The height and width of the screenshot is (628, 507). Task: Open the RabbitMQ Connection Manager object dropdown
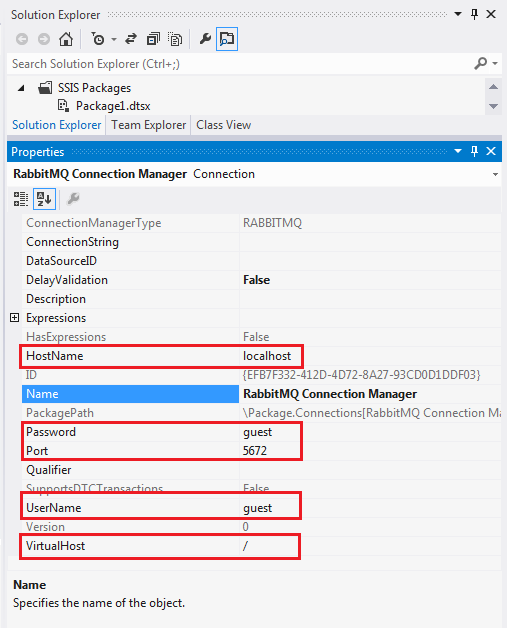pos(495,174)
